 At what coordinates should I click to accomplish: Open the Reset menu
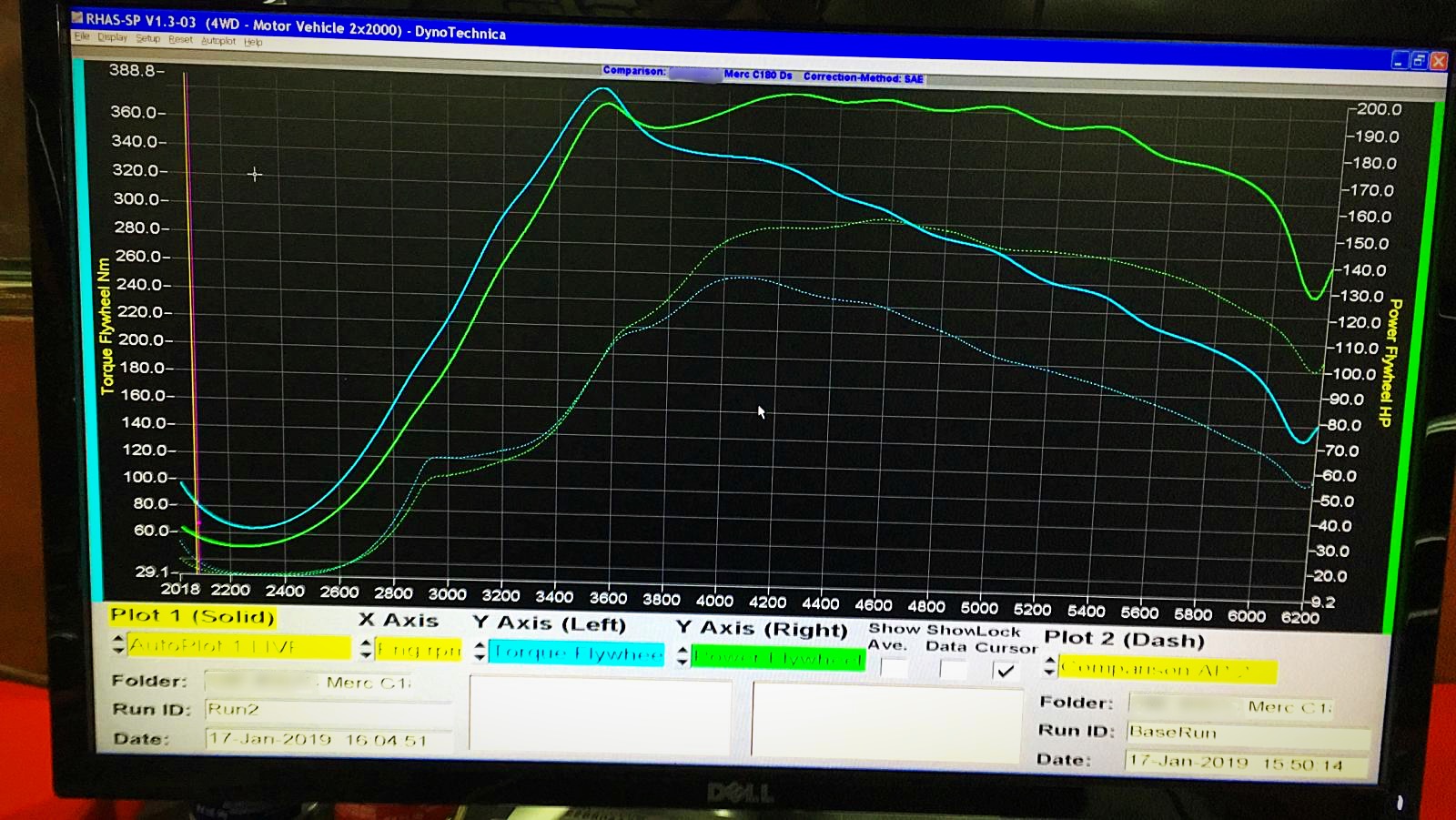(x=180, y=39)
